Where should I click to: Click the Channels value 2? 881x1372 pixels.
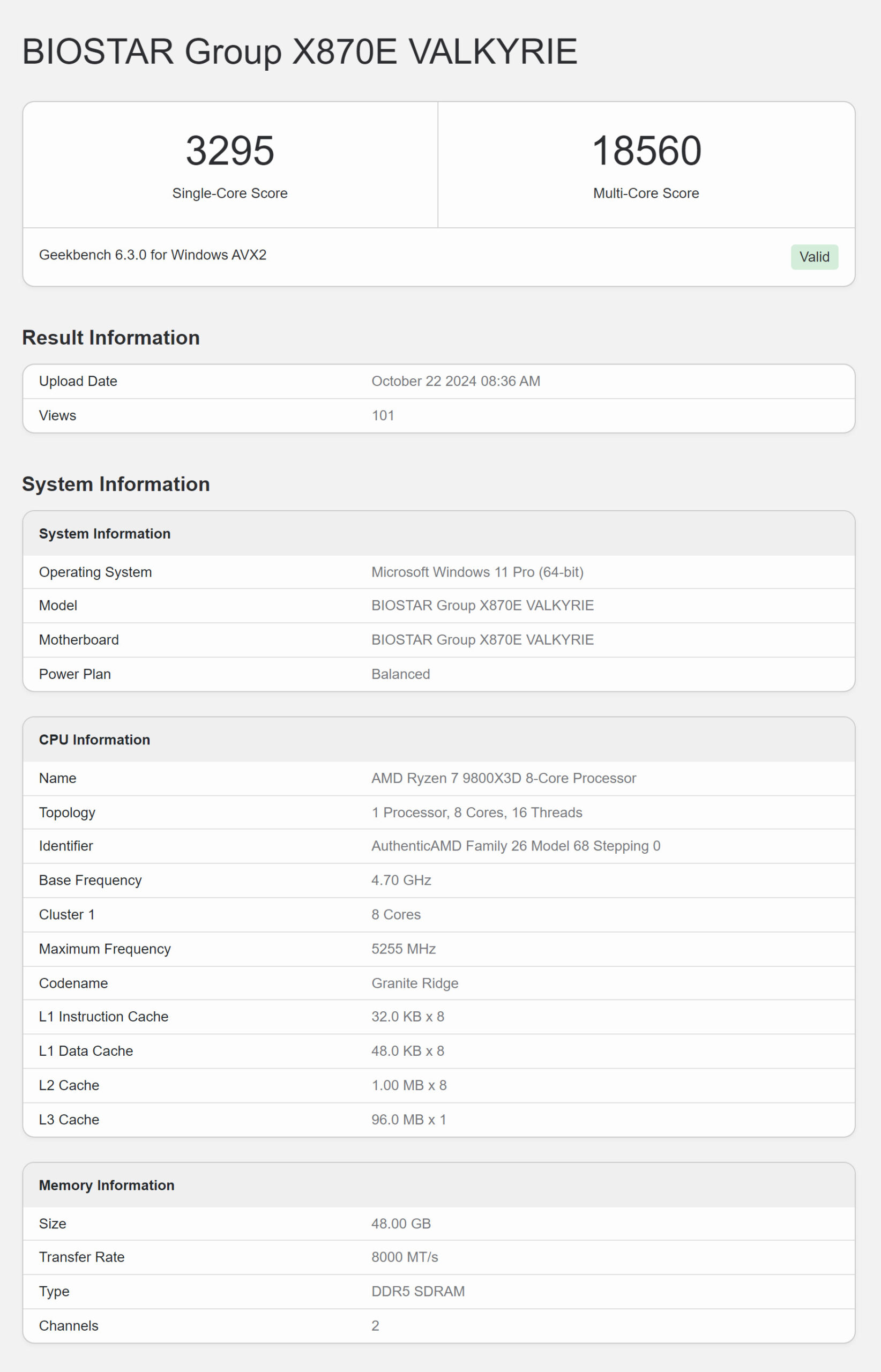coord(375,1325)
